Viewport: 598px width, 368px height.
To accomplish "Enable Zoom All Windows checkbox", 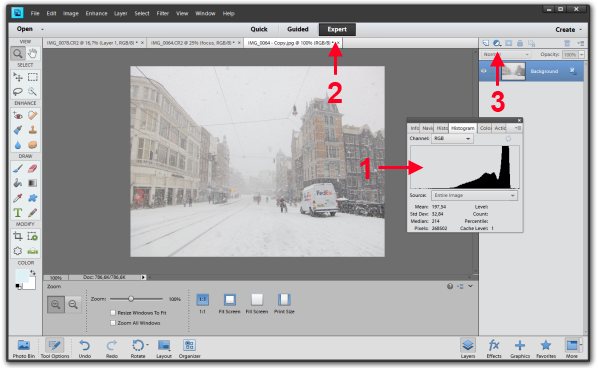I will click(113, 323).
